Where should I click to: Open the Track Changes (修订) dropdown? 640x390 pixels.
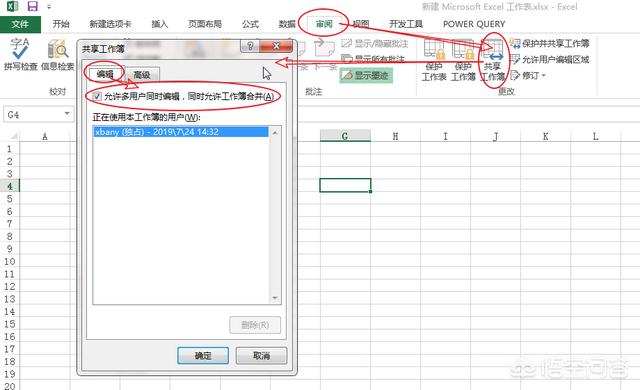528,75
